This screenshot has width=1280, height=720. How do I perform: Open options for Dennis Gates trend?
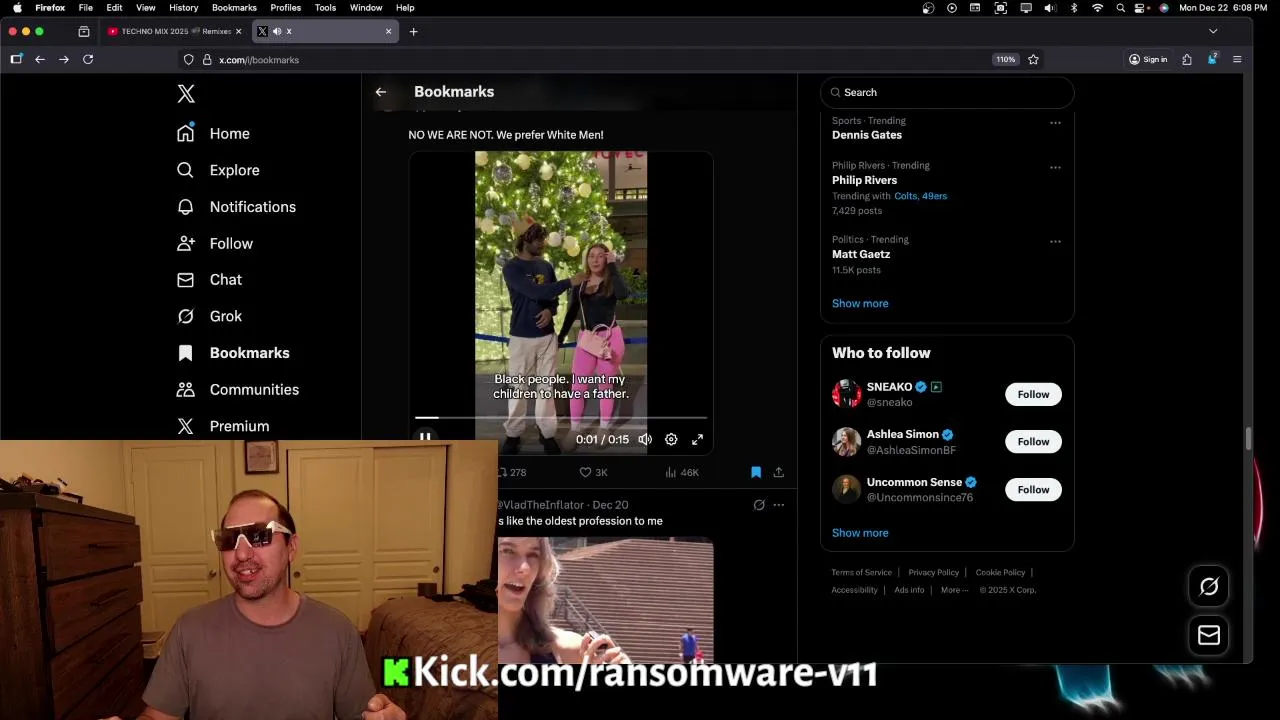(1055, 123)
